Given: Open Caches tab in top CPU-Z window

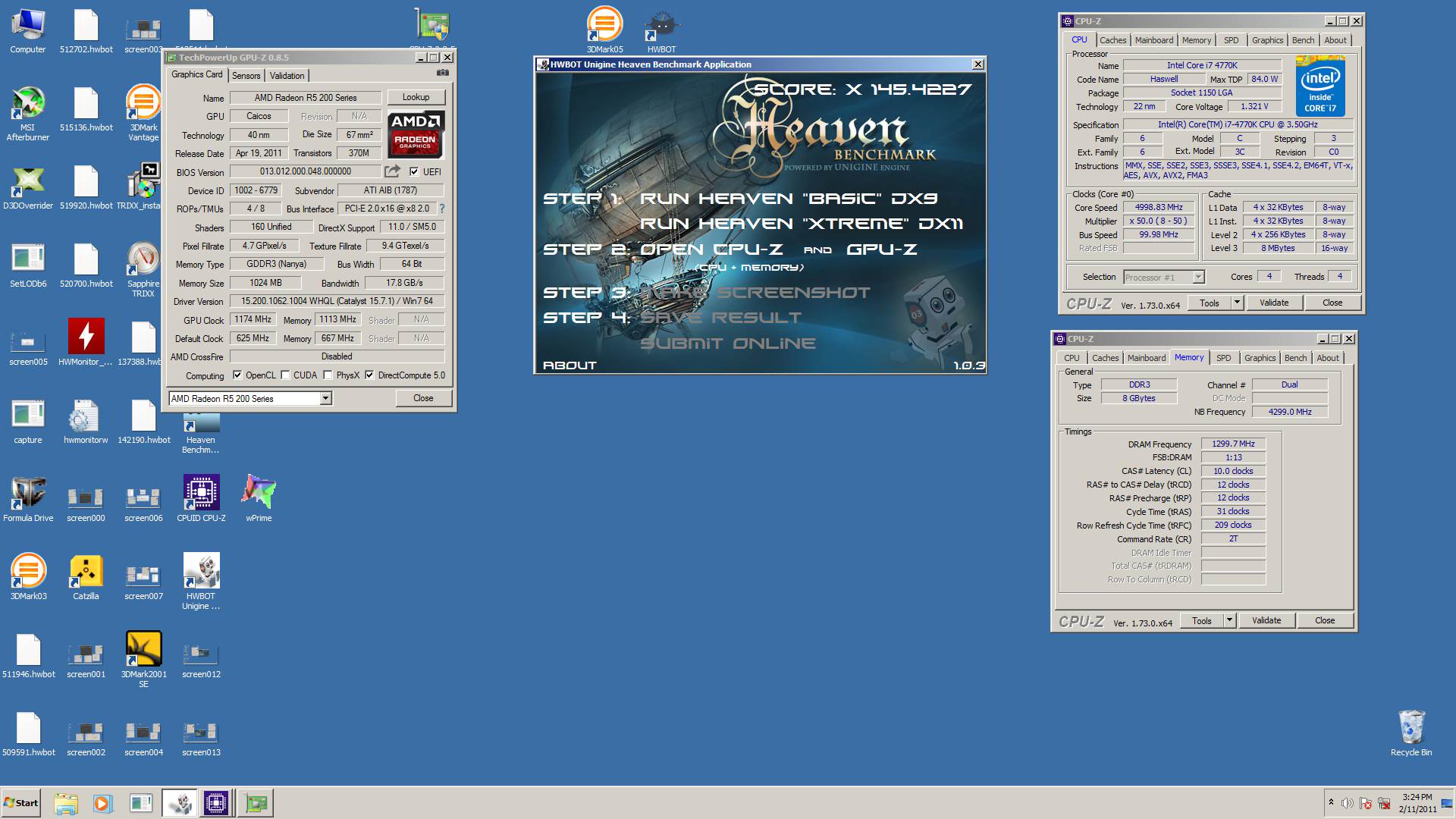Looking at the screenshot, I should click(1112, 40).
